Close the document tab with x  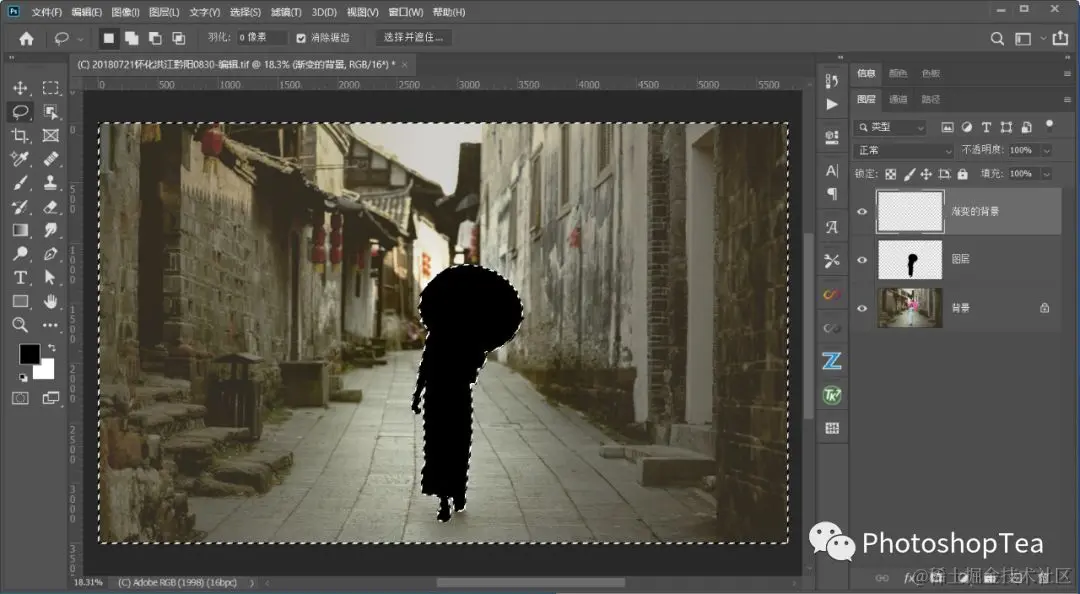click(x=404, y=65)
